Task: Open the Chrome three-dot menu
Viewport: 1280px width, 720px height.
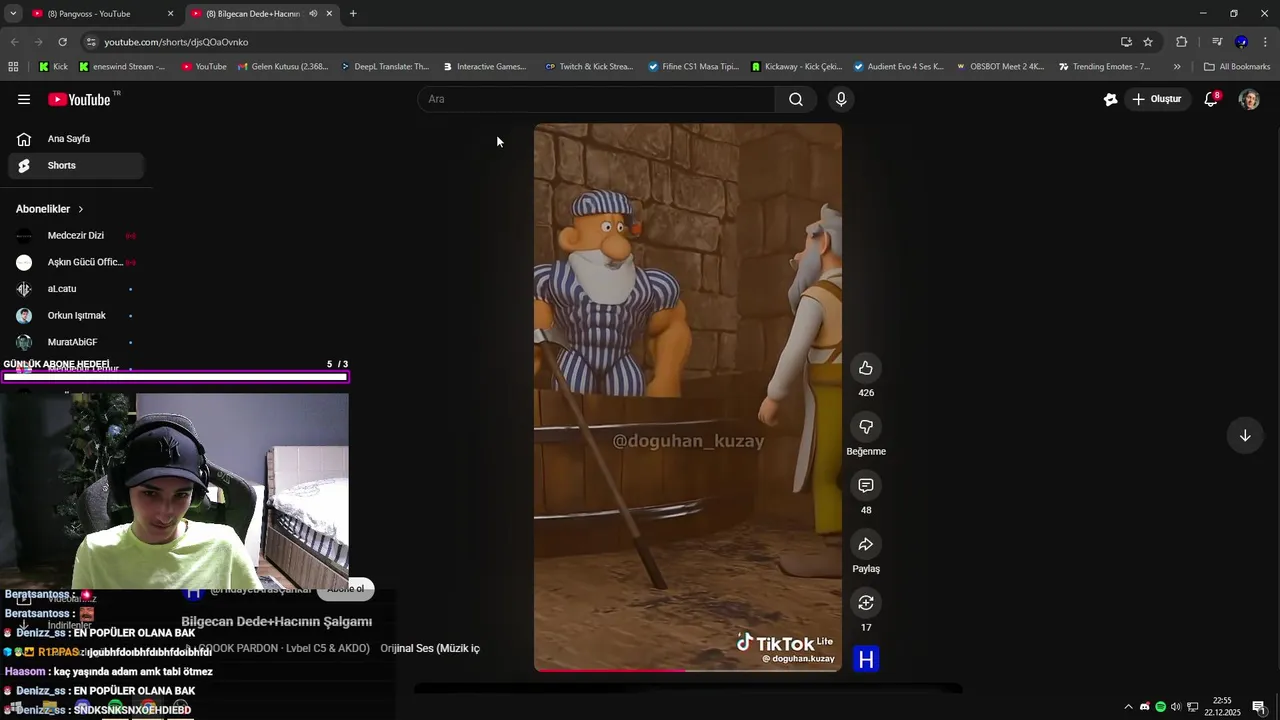Action: point(1266,42)
